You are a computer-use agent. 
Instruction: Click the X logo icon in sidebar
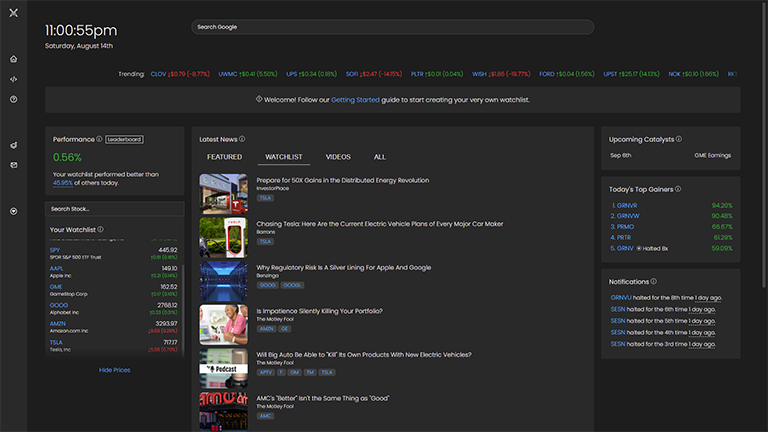(x=13, y=12)
